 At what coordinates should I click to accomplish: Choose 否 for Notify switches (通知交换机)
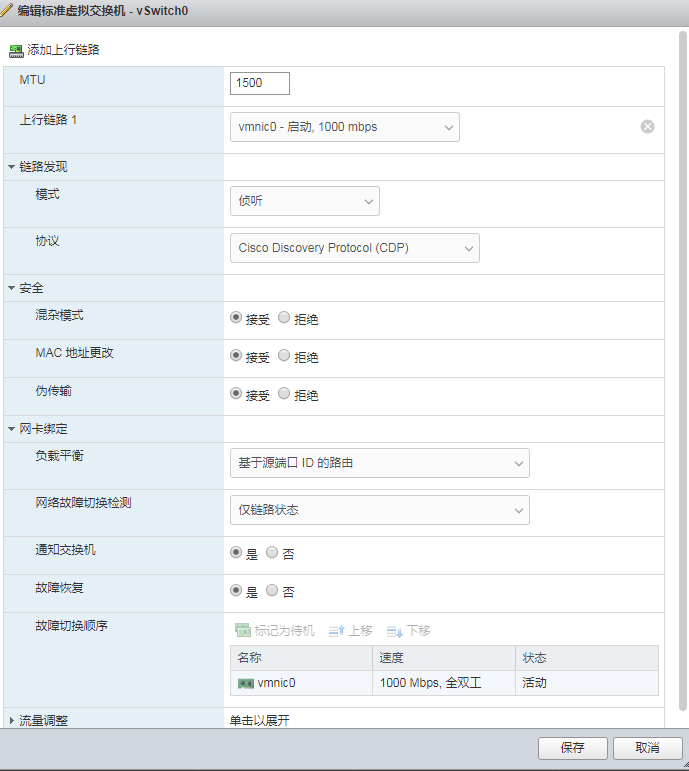point(272,552)
